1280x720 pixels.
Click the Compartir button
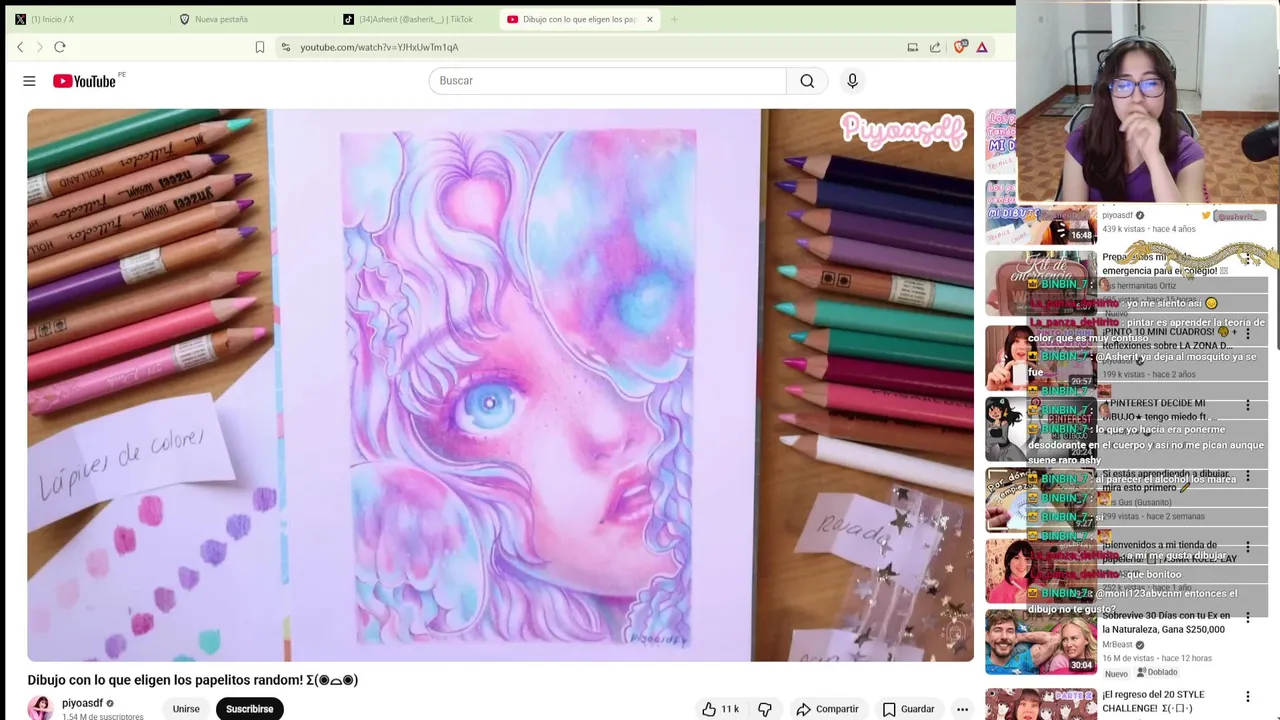click(827, 709)
